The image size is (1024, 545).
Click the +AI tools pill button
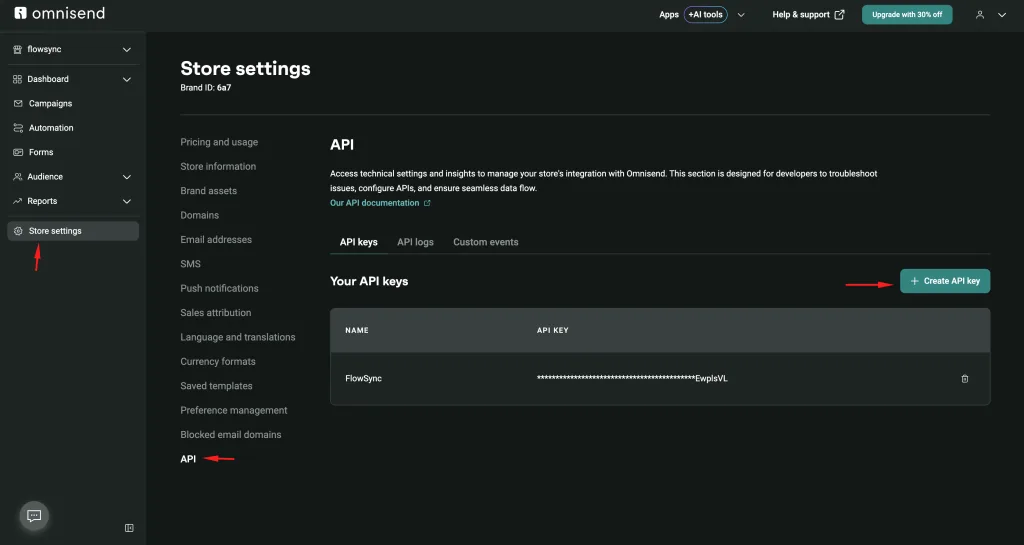click(x=705, y=14)
